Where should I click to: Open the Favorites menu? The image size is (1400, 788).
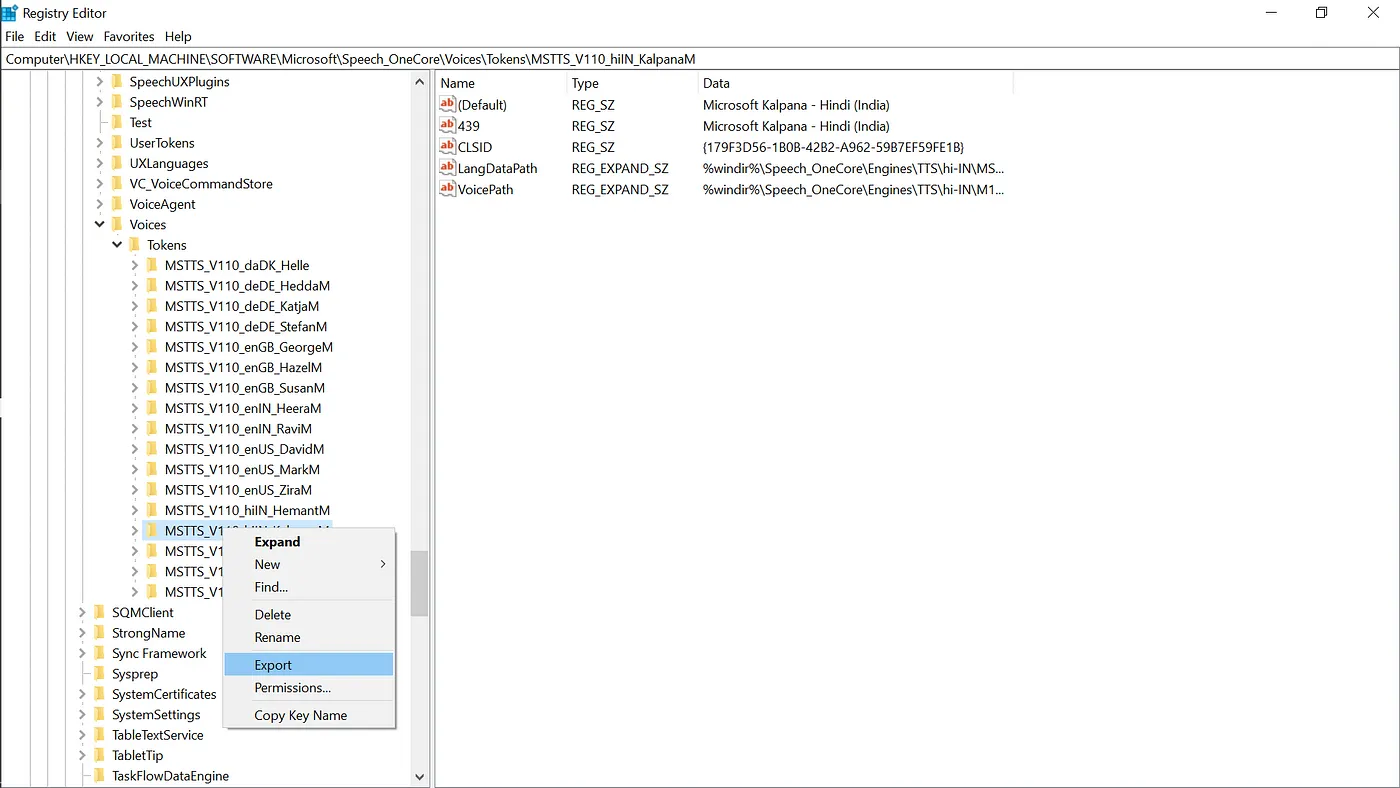128,36
